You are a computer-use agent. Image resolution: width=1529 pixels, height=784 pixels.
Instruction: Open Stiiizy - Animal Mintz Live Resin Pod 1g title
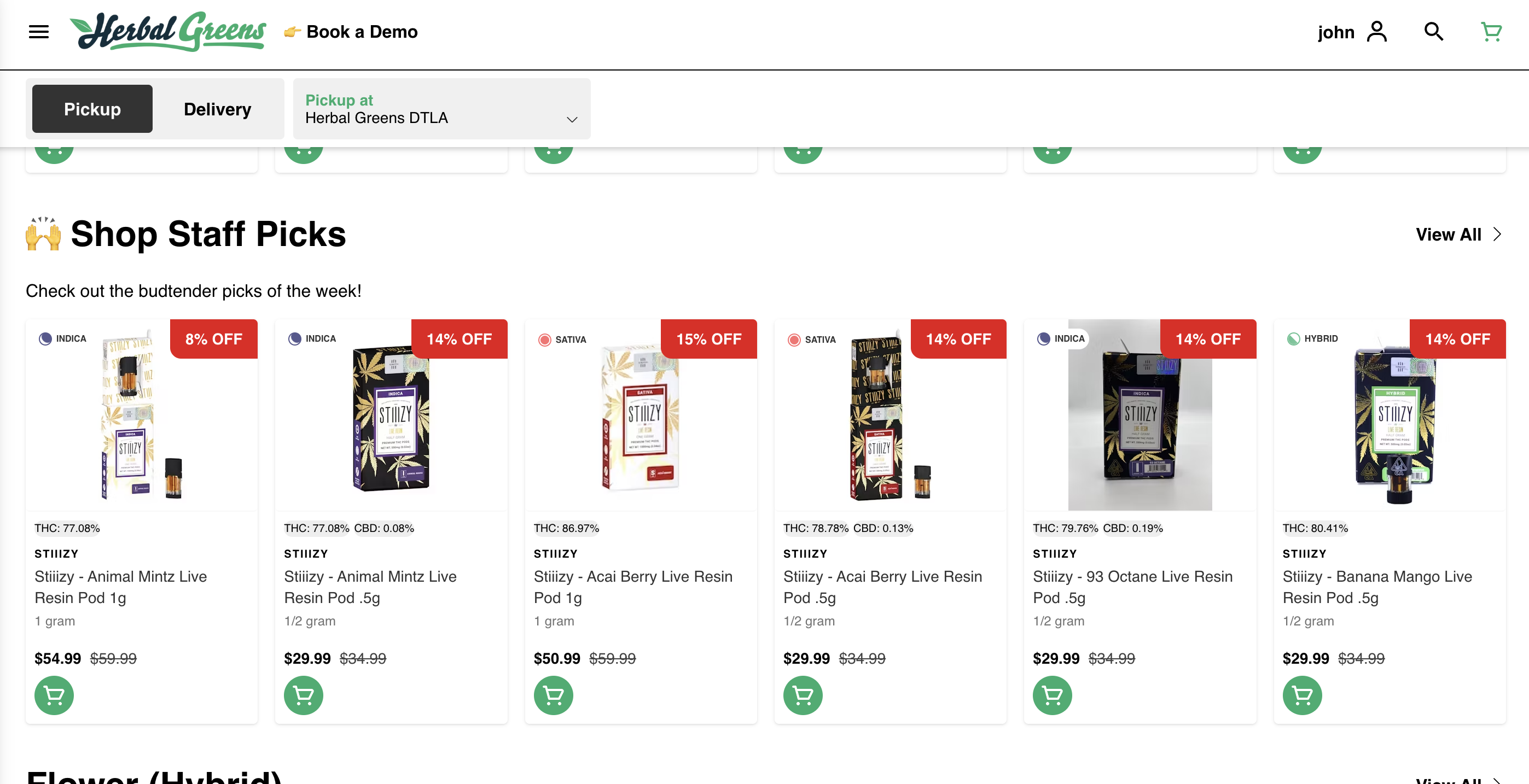[x=120, y=587]
